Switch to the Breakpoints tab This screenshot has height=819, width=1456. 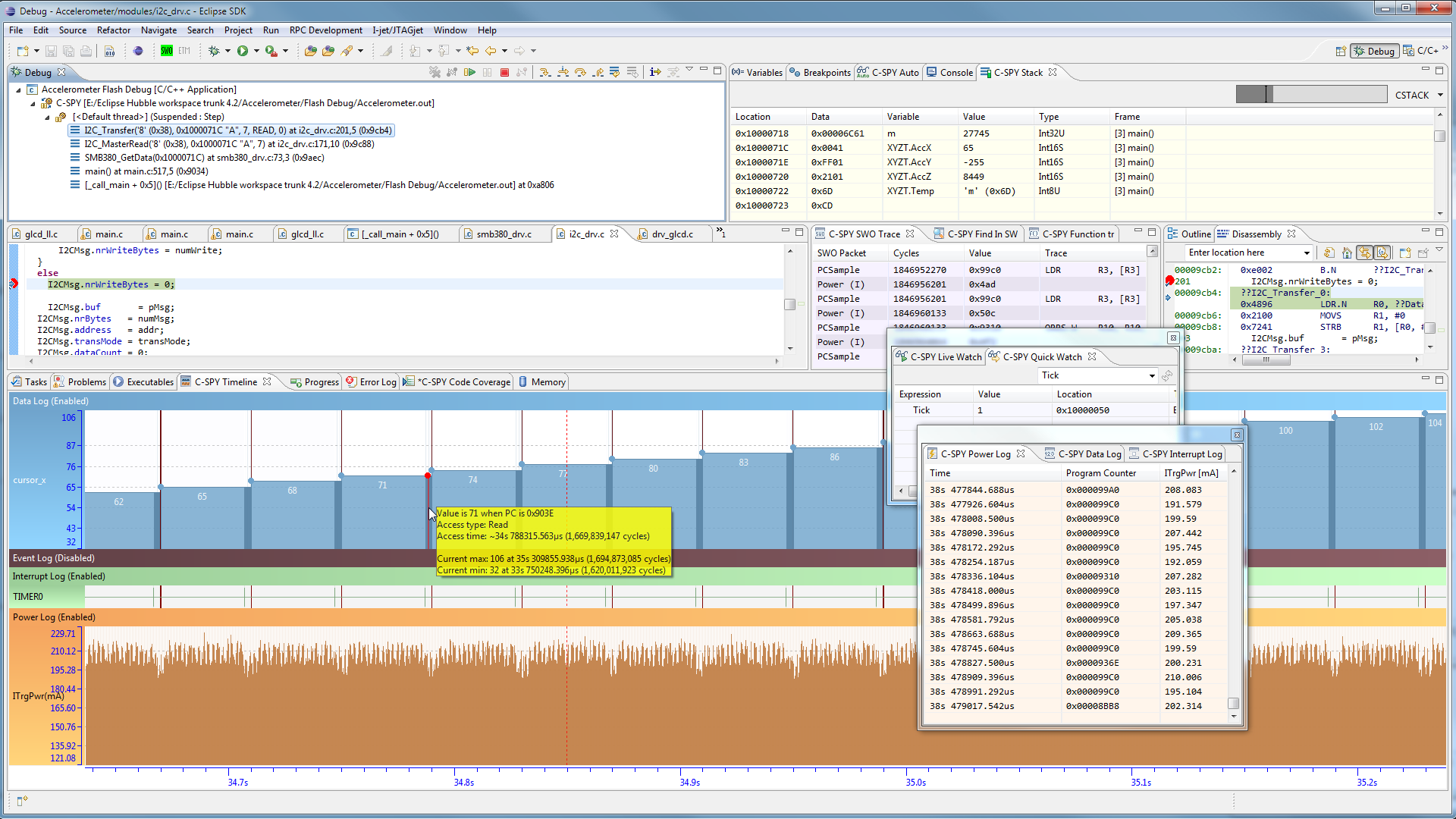[820, 73]
